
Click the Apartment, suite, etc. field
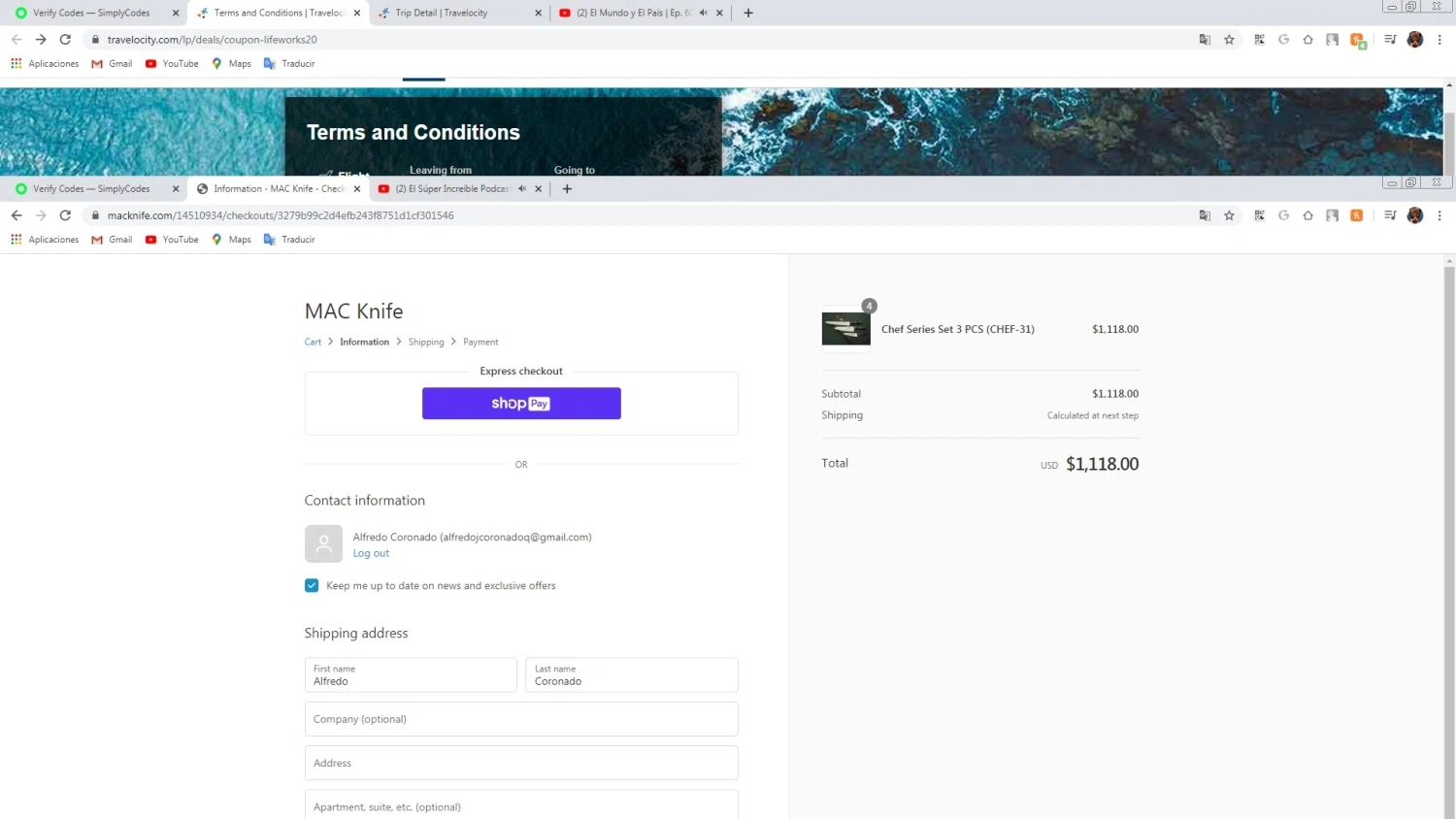(521, 806)
